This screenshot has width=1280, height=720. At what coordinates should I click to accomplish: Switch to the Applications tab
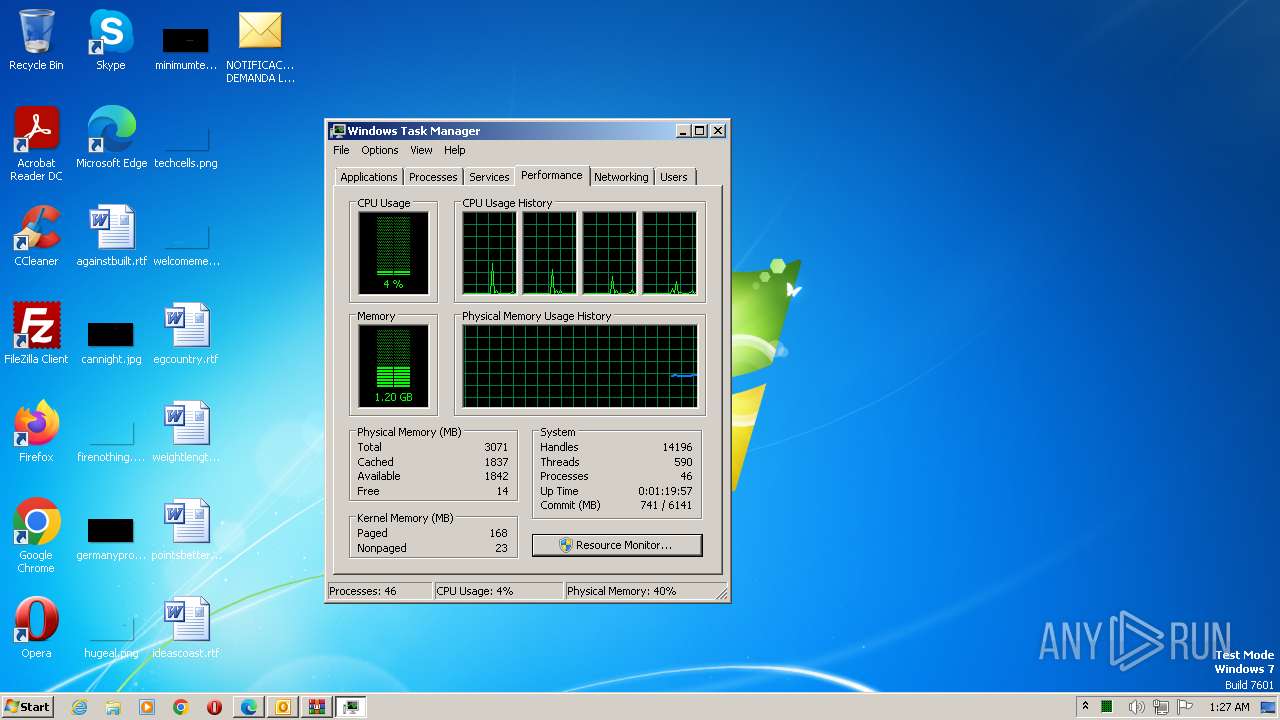click(369, 177)
